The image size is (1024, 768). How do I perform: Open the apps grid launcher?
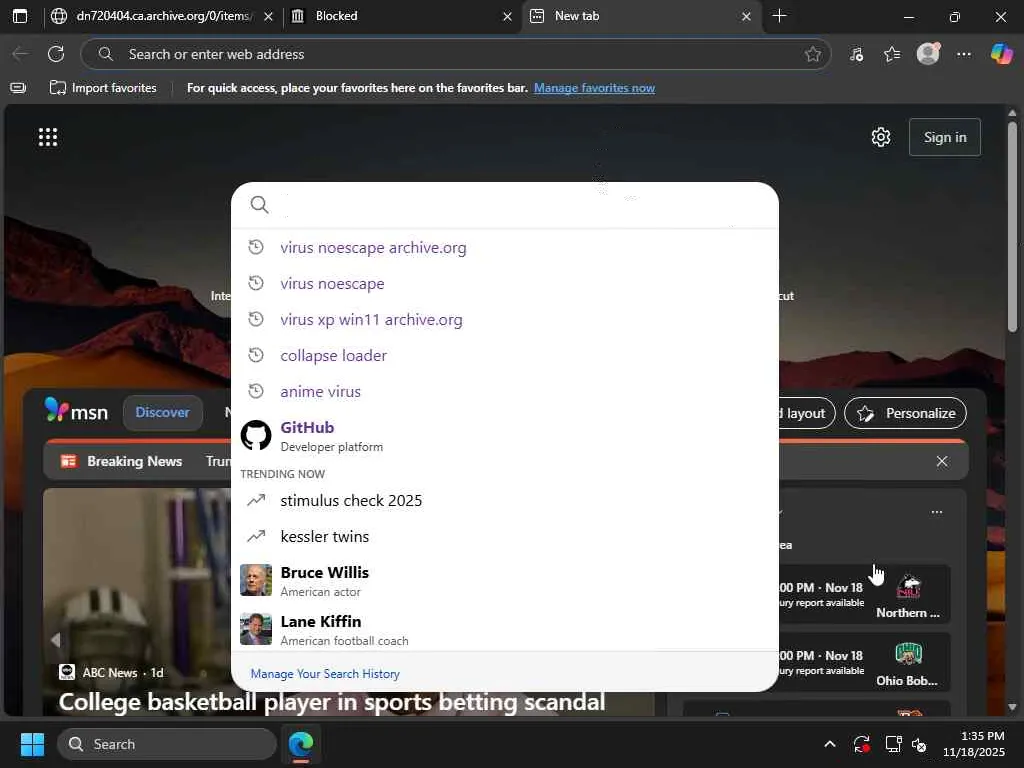[48, 137]
